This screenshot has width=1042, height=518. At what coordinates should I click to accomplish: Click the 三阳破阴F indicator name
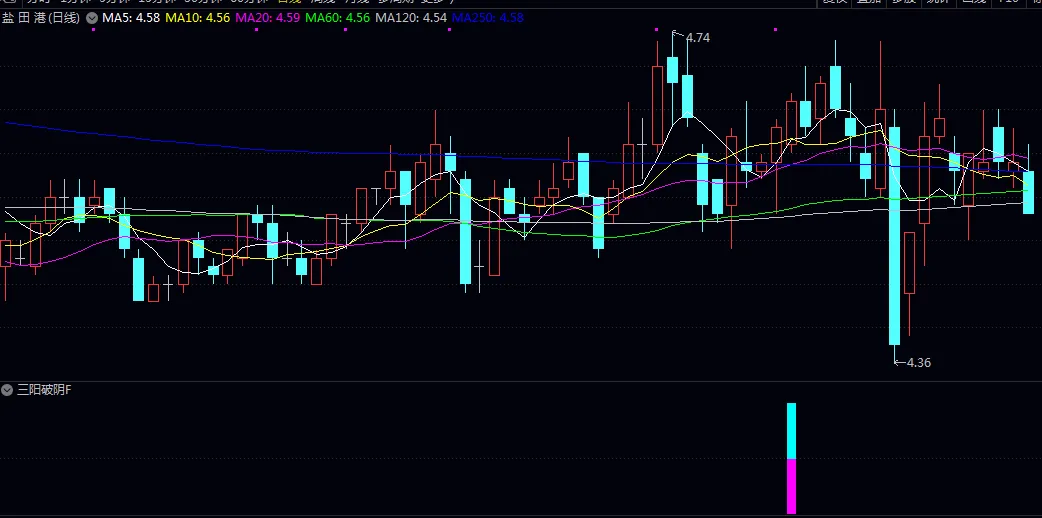click(44, 390)
